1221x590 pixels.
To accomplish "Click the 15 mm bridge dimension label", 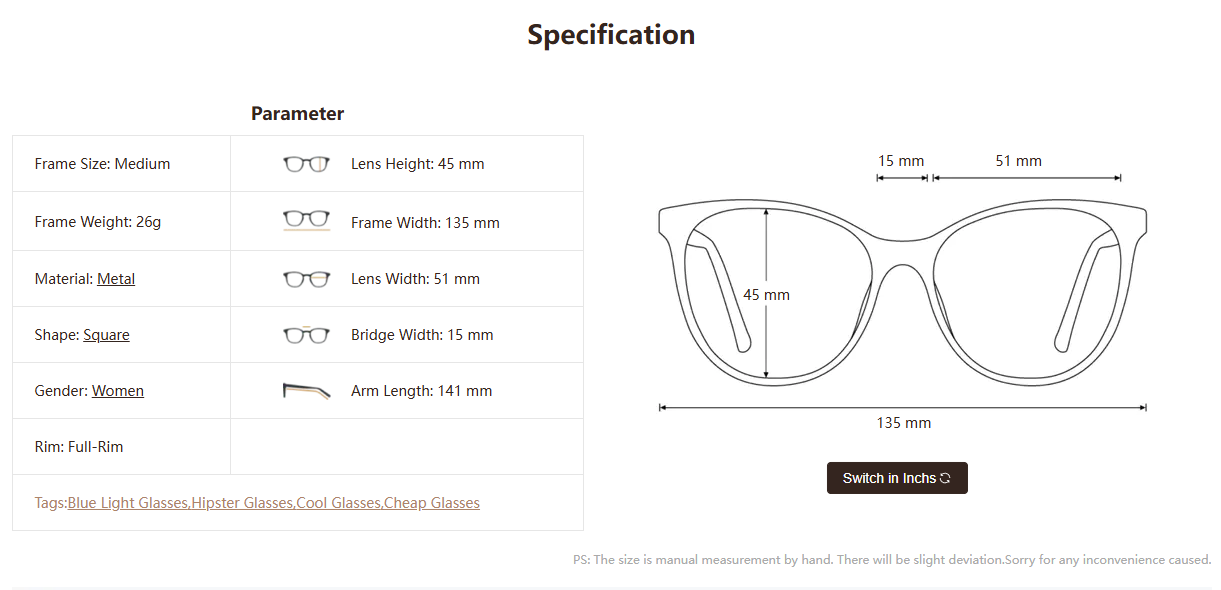I will point(901,161).
